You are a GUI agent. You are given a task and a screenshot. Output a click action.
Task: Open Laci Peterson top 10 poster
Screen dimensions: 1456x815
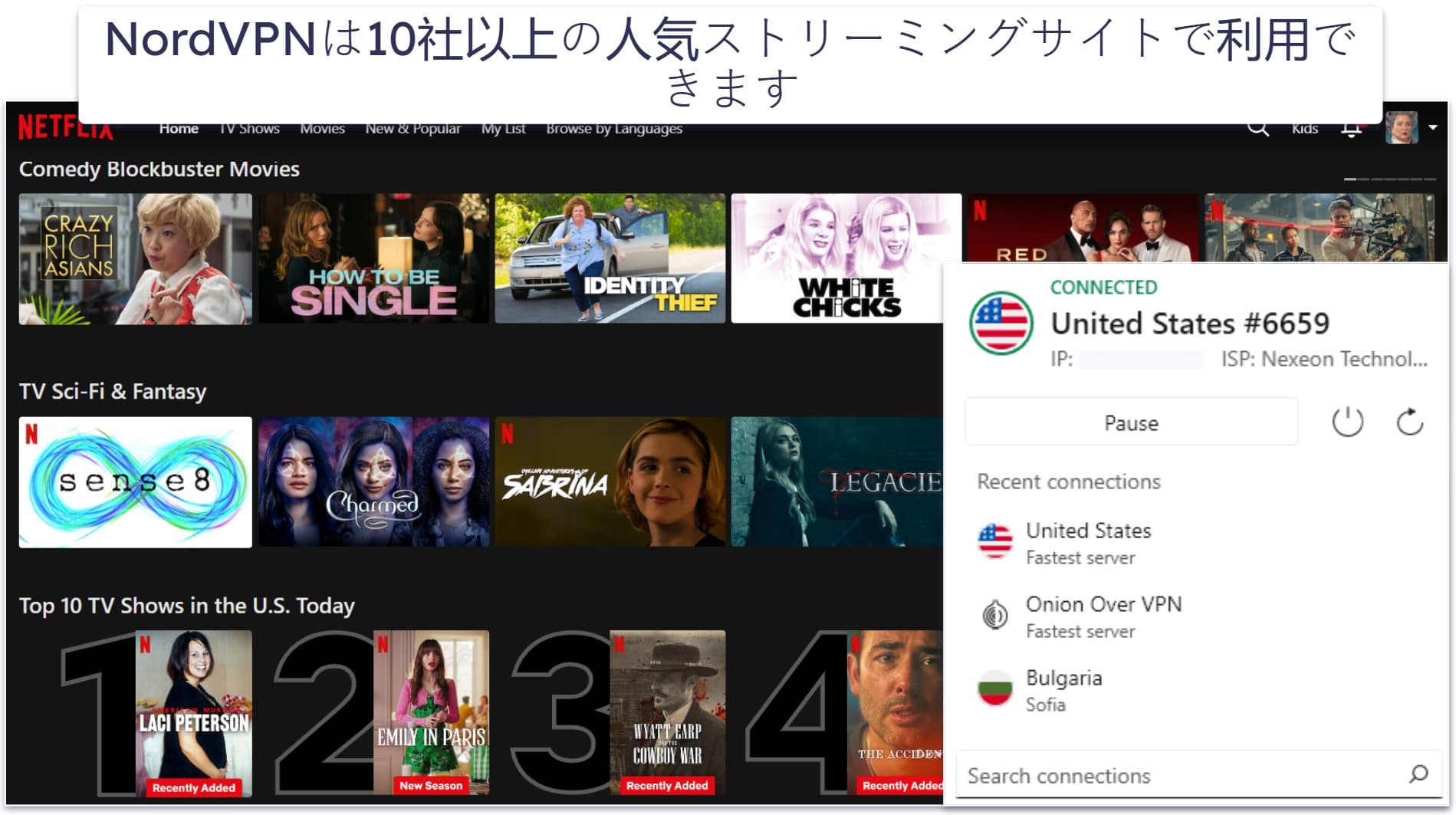(193, 713)
